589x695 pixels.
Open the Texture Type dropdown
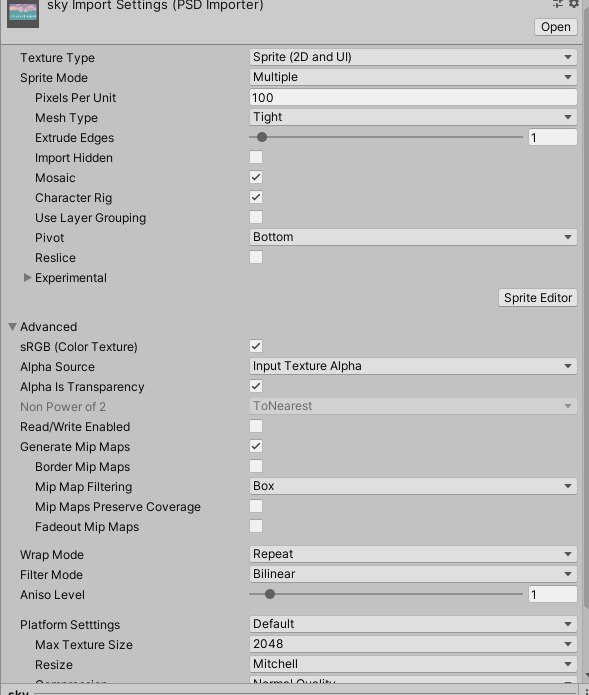tap(413, 57)
